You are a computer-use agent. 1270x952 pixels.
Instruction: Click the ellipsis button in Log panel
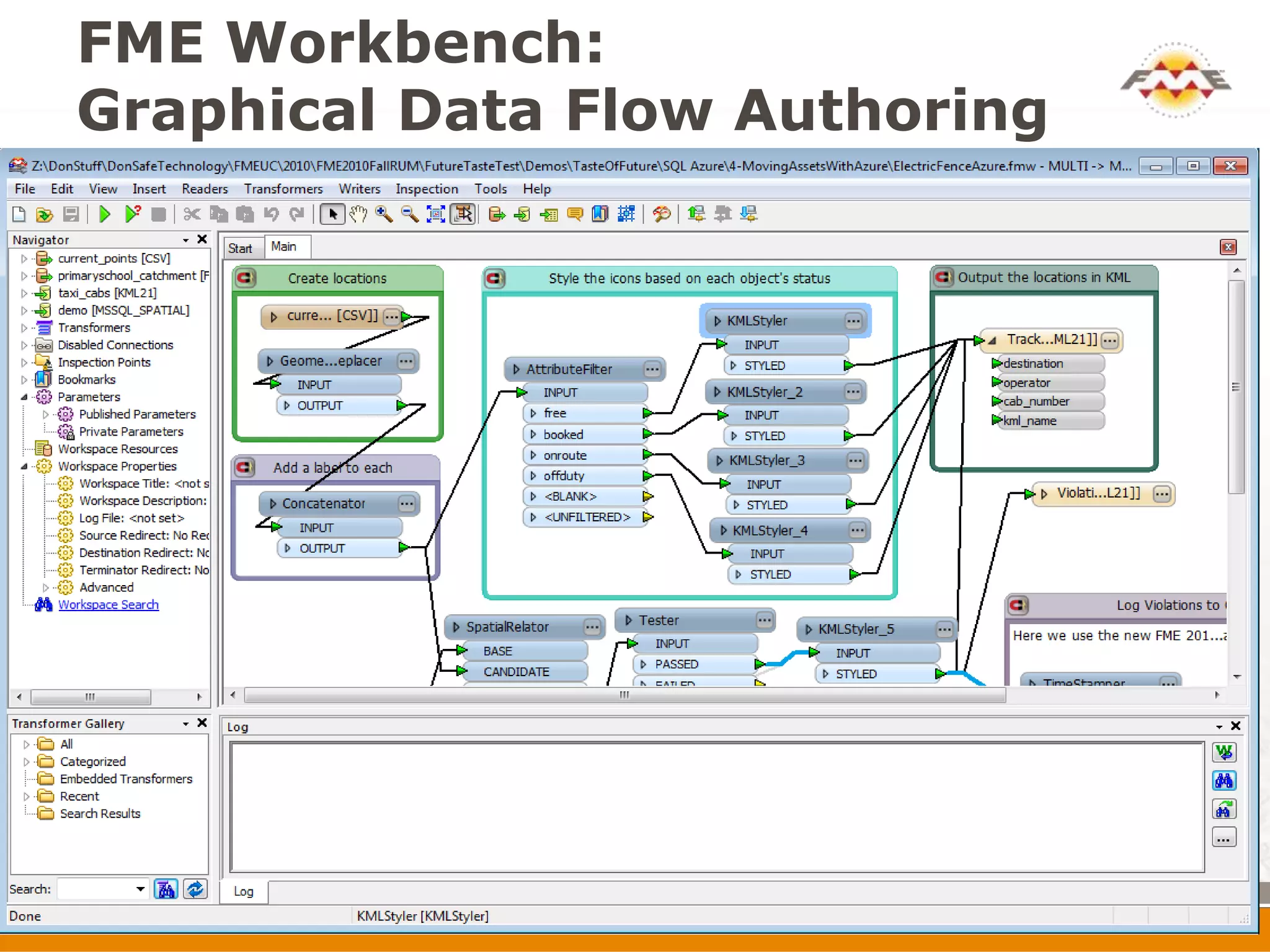(1223, 838)
